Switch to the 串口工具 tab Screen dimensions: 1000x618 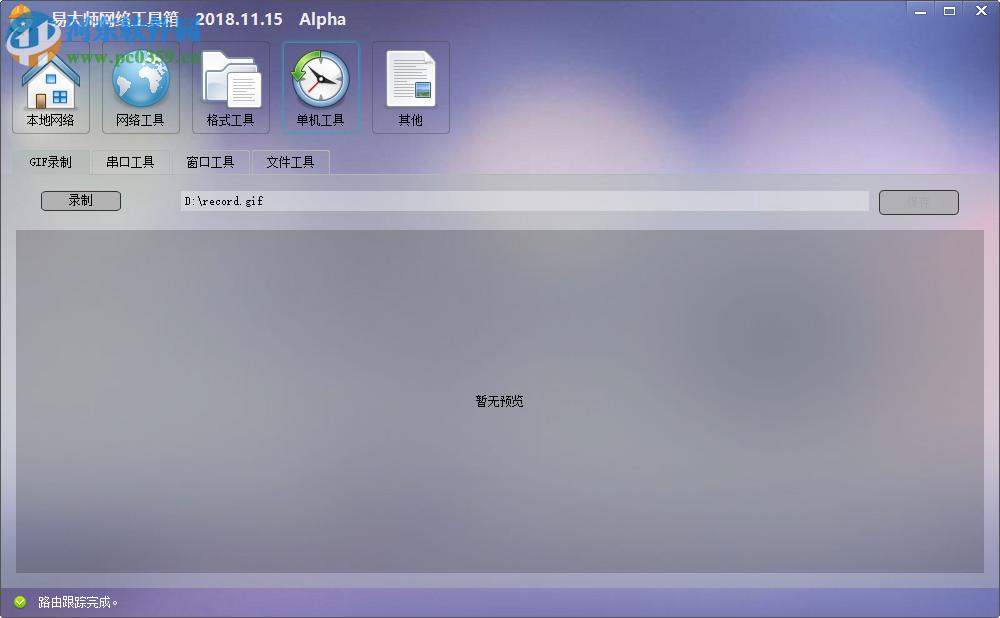point(130,161)
